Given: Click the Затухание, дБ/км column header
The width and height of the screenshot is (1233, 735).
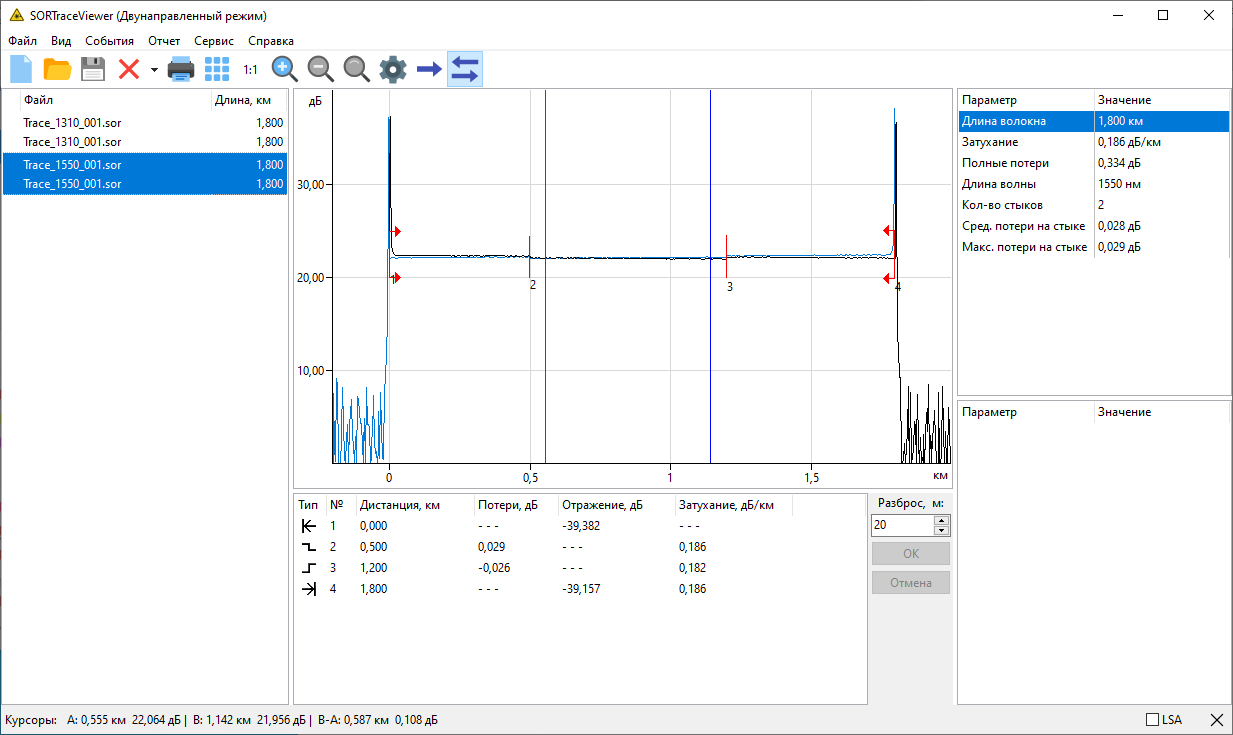Looking at the screenshot, I should tap(733, 505).
